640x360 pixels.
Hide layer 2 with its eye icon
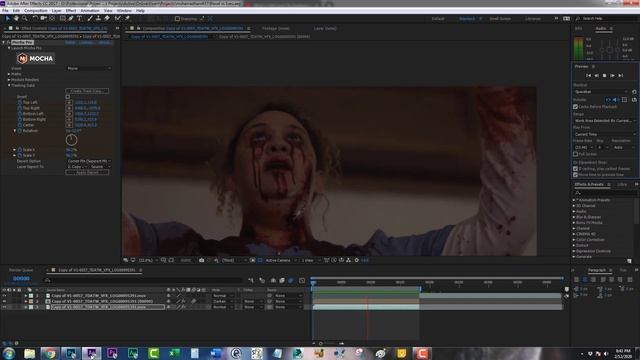tap(4, 301)
